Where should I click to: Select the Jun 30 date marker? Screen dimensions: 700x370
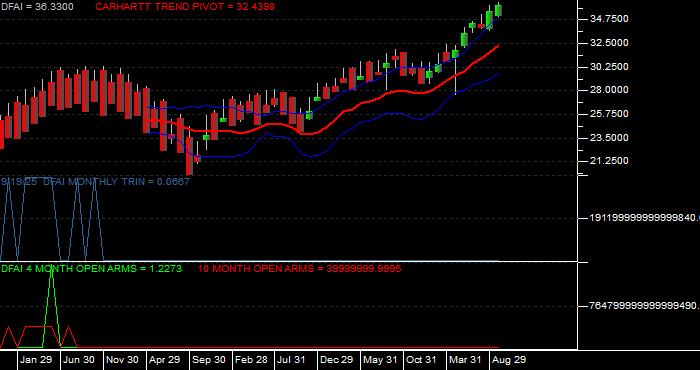(79, 360)
